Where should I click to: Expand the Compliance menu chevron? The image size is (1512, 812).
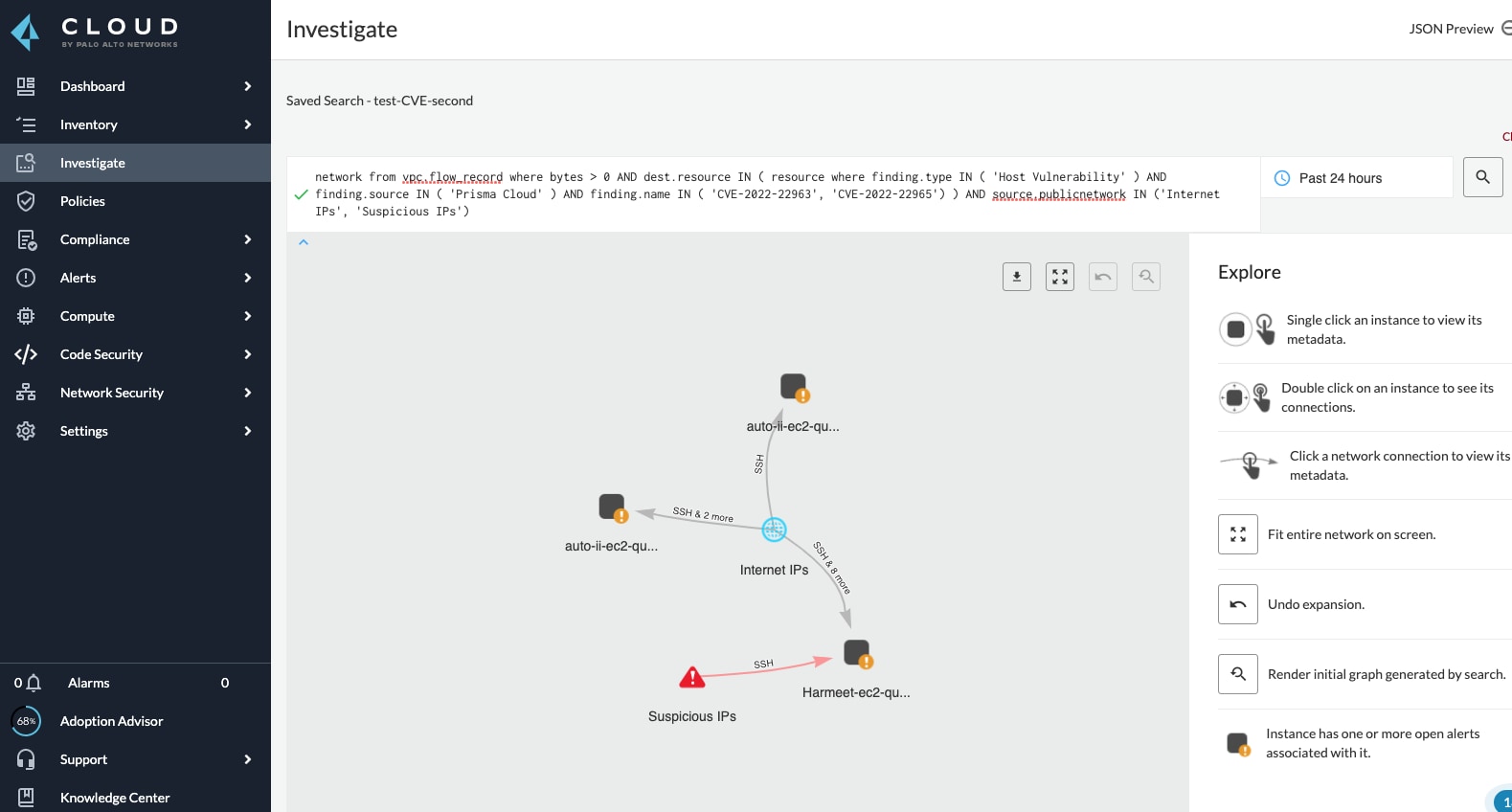pyautogui.click(x=248, y=239)
